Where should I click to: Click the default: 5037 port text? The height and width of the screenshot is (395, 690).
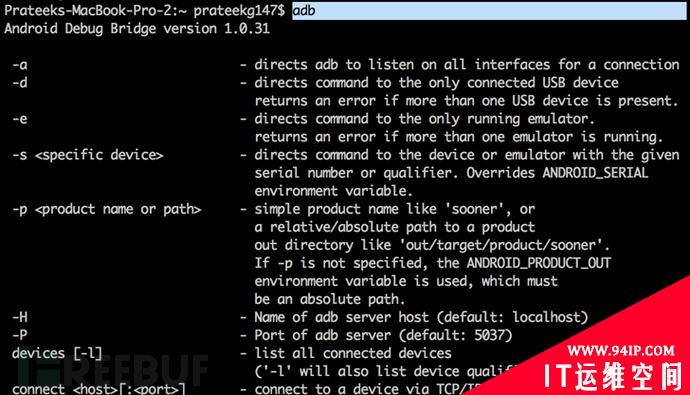(x=455, y=335)
